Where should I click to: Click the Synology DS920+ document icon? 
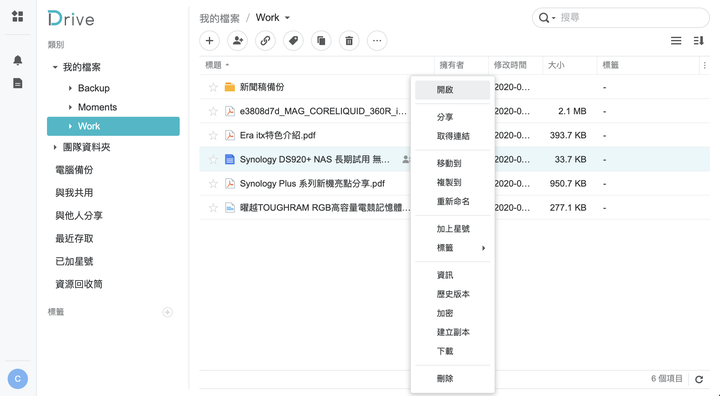pyautogui.click(x=230, y=159)
